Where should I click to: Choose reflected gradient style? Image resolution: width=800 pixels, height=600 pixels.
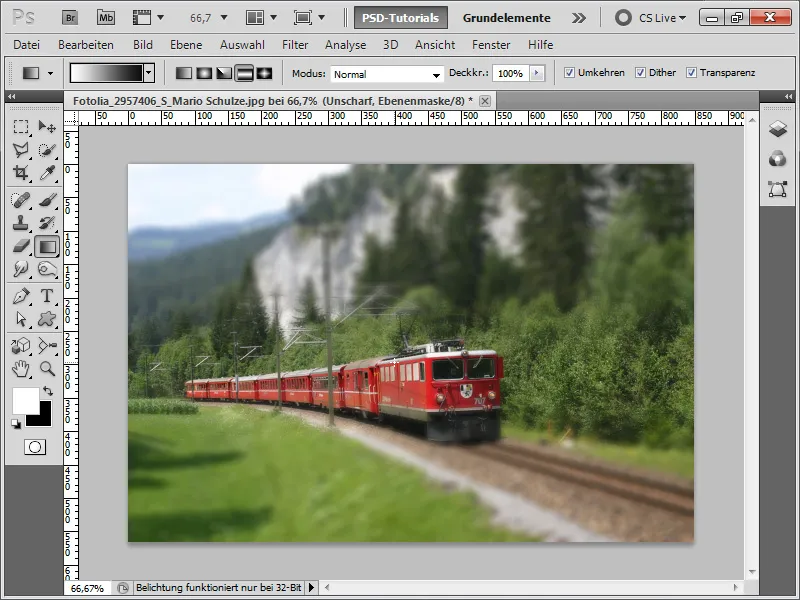tap(244, 73)
